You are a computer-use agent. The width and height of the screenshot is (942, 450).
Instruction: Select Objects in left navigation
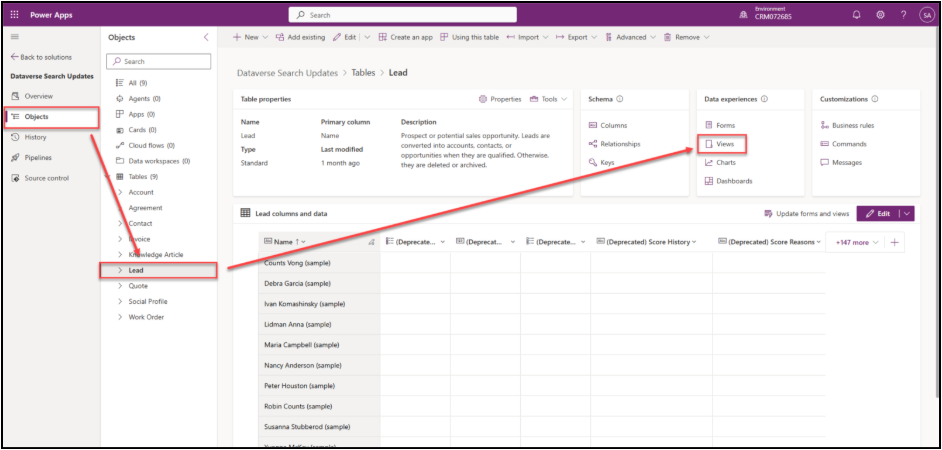[36, 117]
